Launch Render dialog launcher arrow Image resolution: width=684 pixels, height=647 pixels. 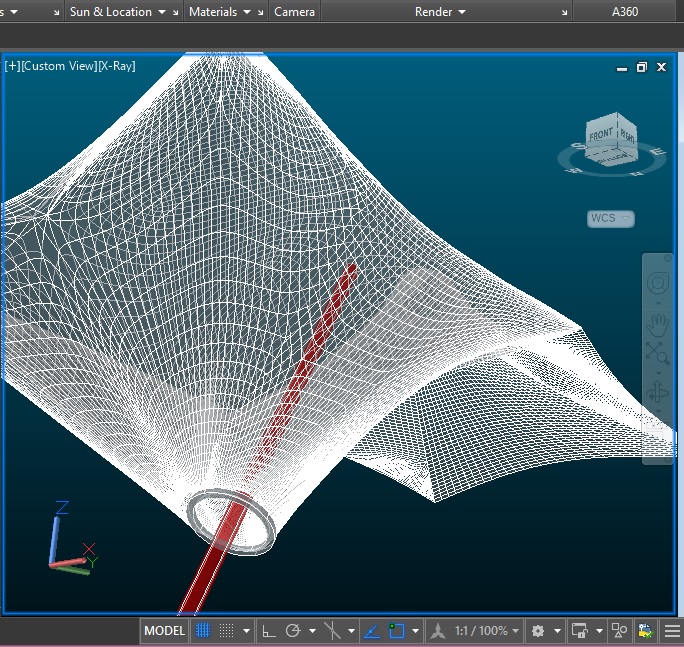564,13
